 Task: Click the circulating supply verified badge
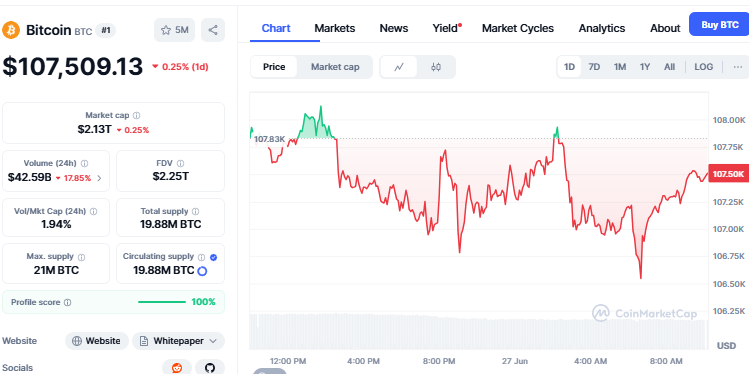tap(214, 257)
